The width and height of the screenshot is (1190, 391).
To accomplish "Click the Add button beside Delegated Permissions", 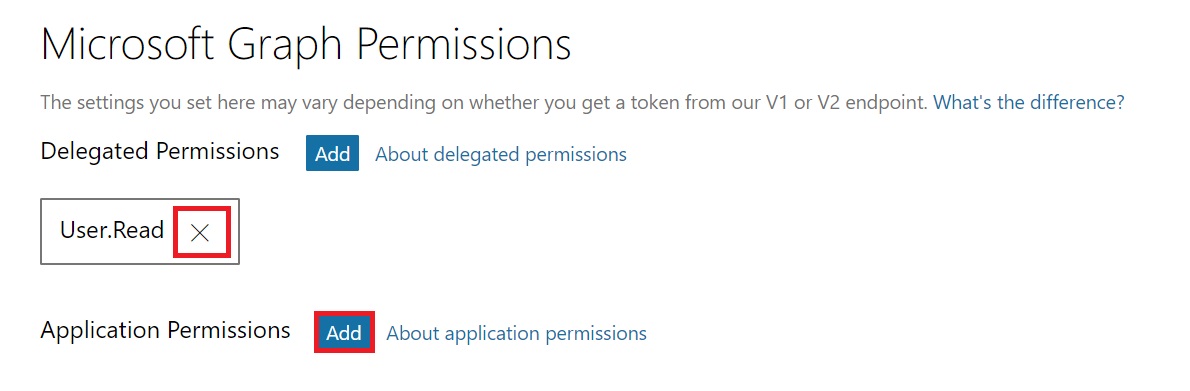I will coord(332,153).
